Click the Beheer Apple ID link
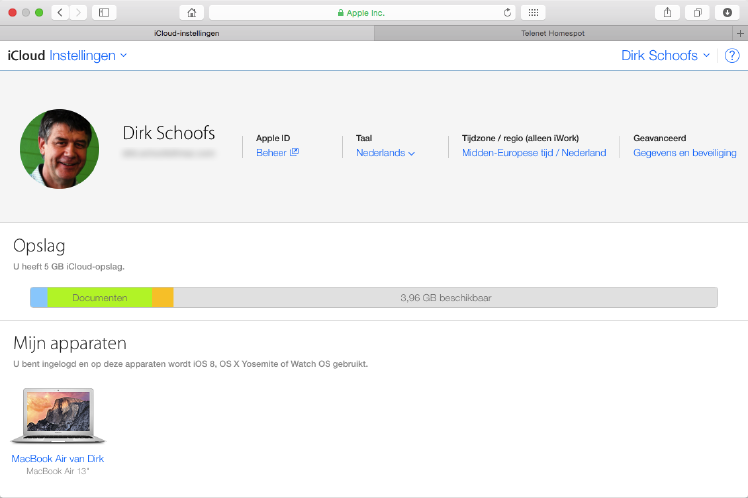 [x=277, y=153]
